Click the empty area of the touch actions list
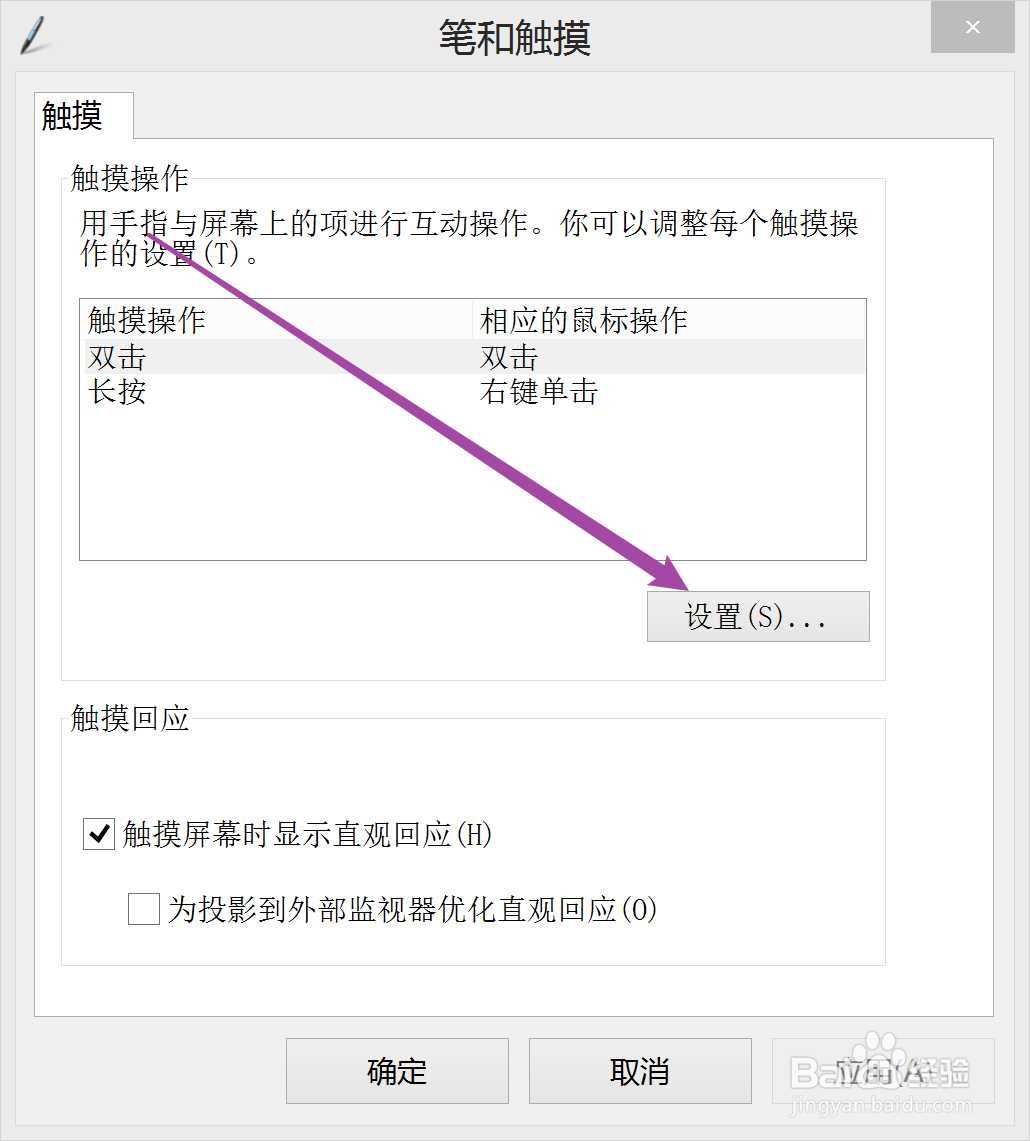Viewport: 1030px width, 1141px height. pyautogui.click(x=472, y=480)
